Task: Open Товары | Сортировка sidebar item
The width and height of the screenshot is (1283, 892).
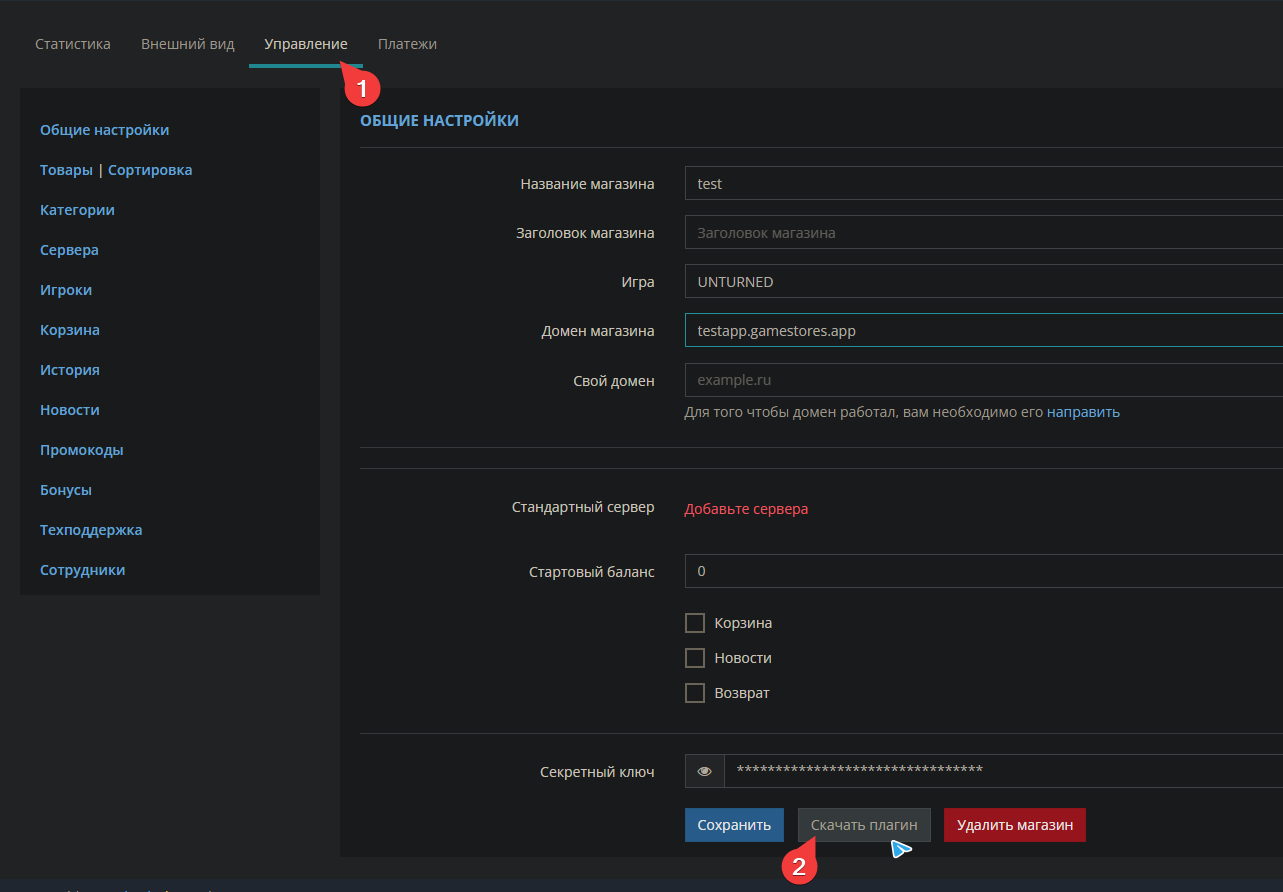Action: pos(116,170)
